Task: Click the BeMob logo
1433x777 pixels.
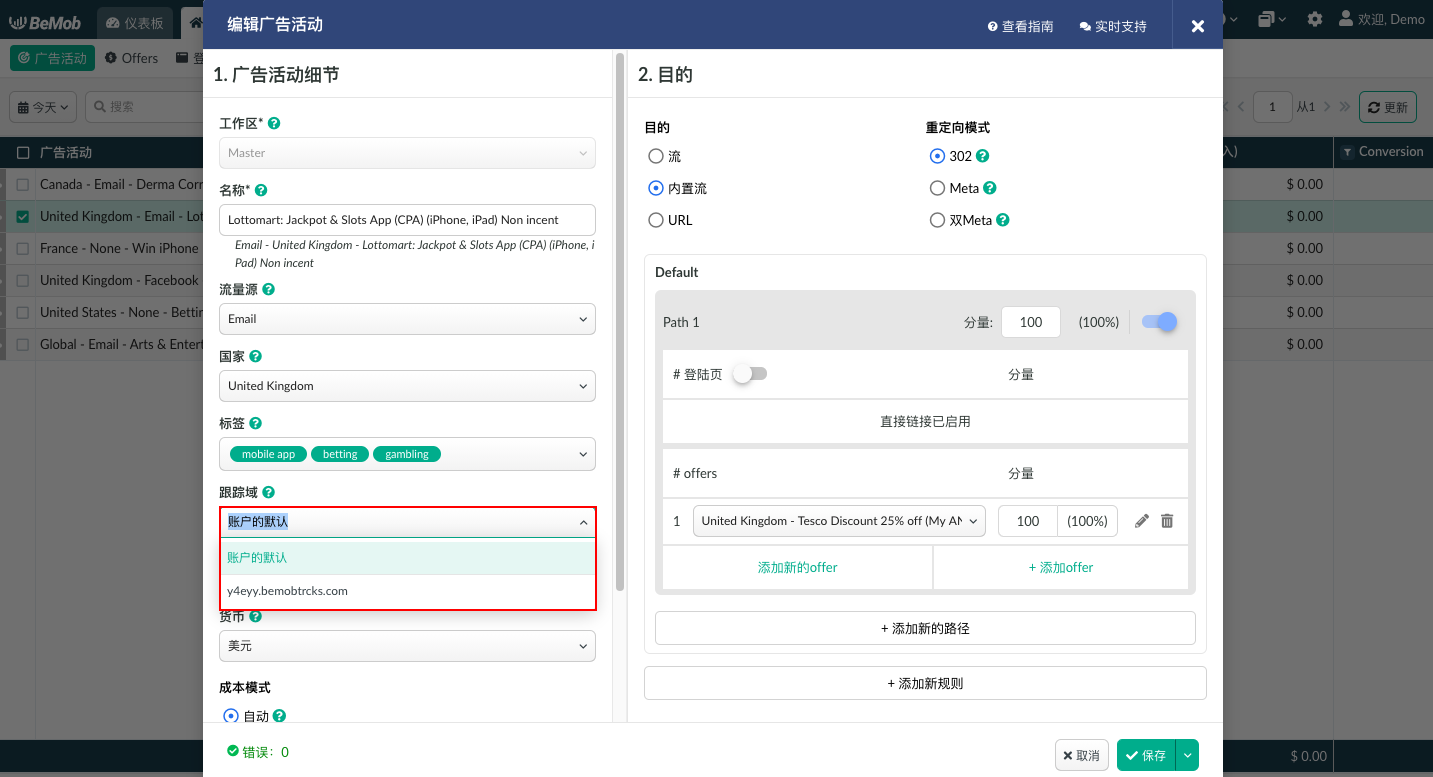Action: click(x=45, y=22)
